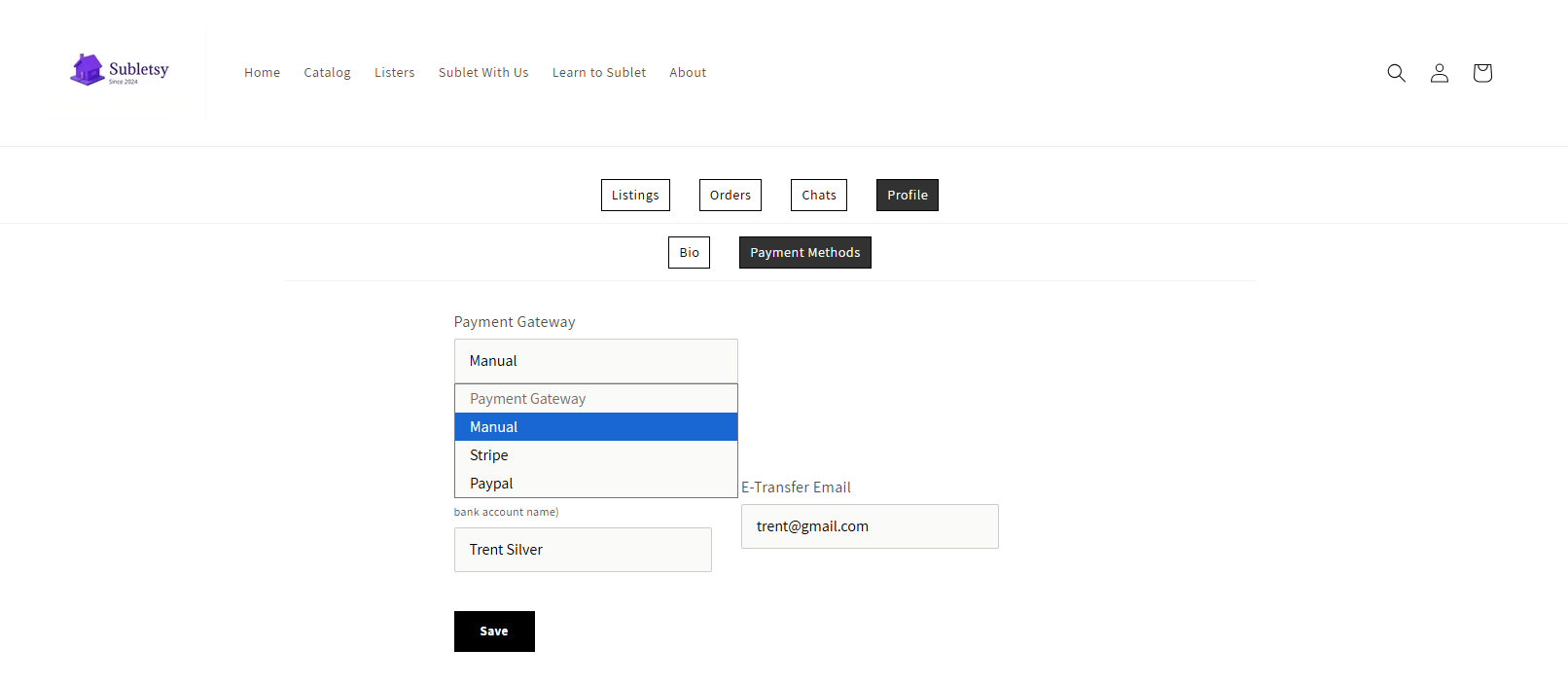Open the Chats tab
The width and height of the screenshot is (1568, 686).
[818, 196]
